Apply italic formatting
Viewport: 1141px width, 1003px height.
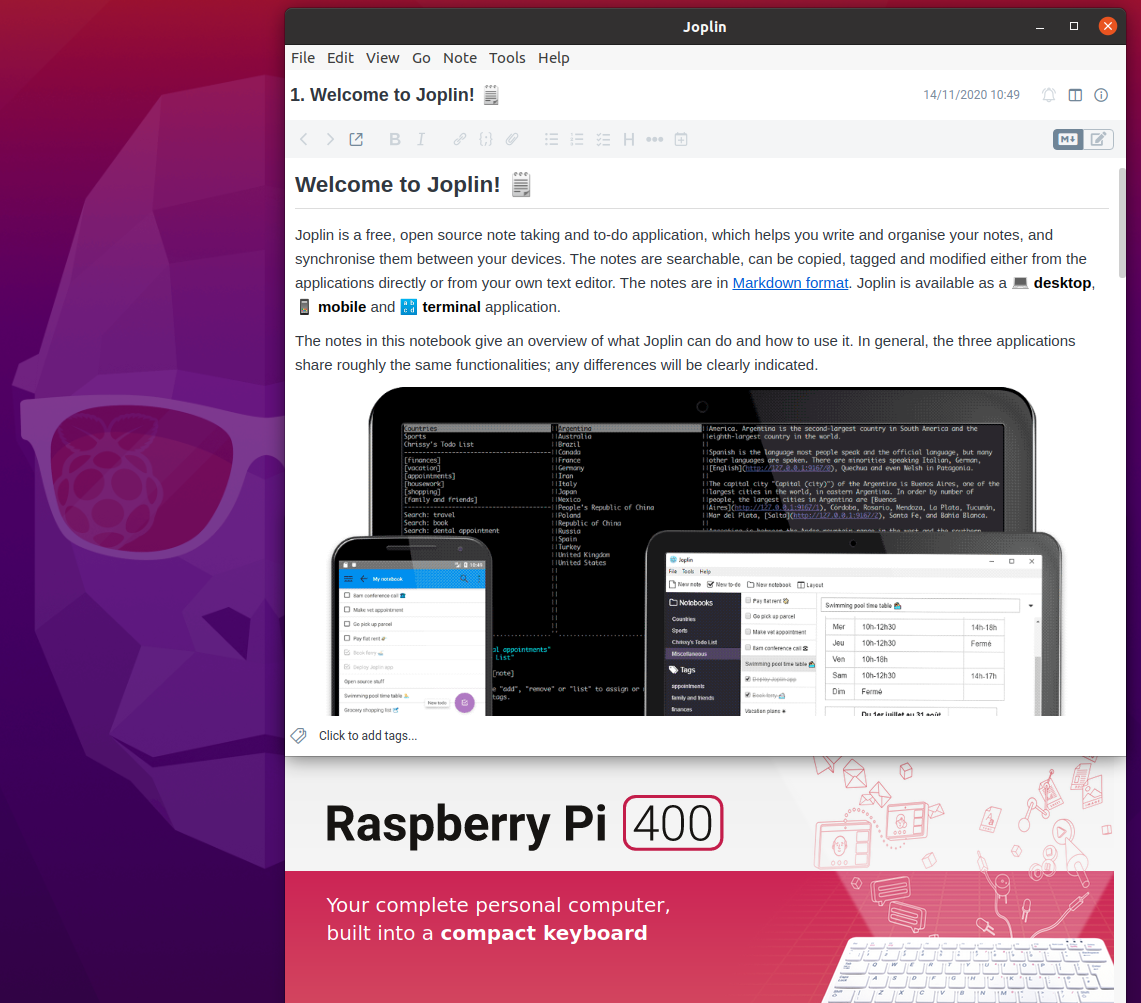pyautogui.click(x=421, y=139)
